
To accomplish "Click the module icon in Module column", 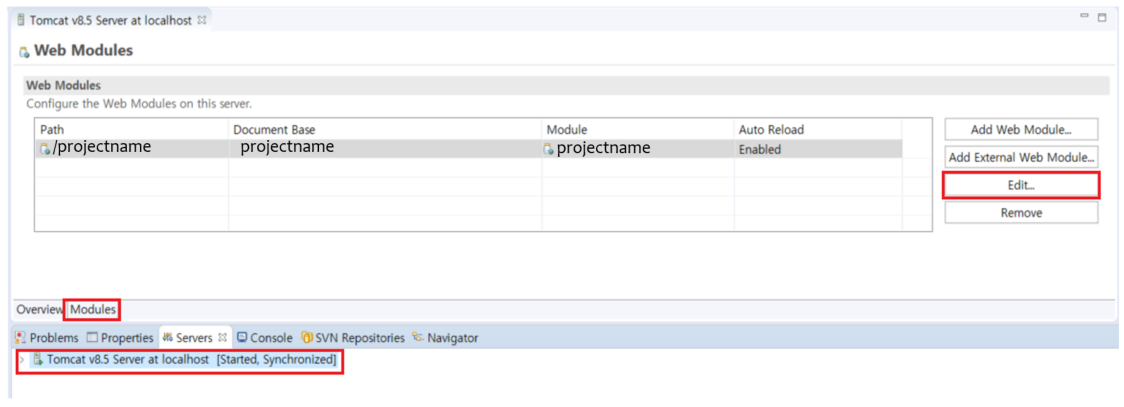I will pos(549,149).
